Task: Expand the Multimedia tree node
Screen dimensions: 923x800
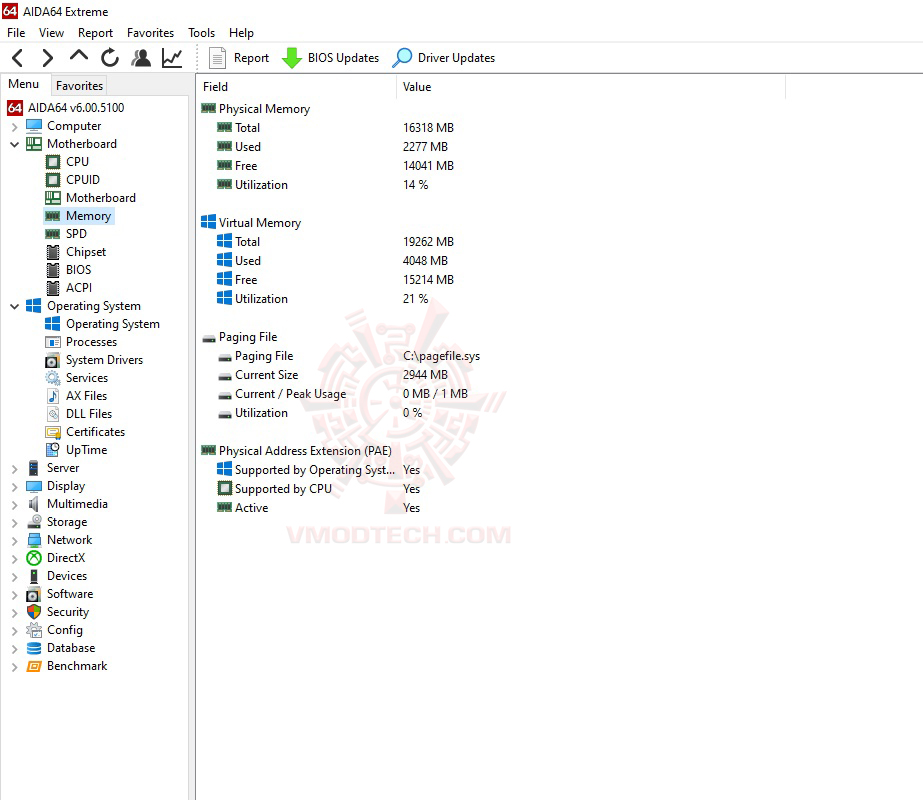Action: [x=15, y=504]
